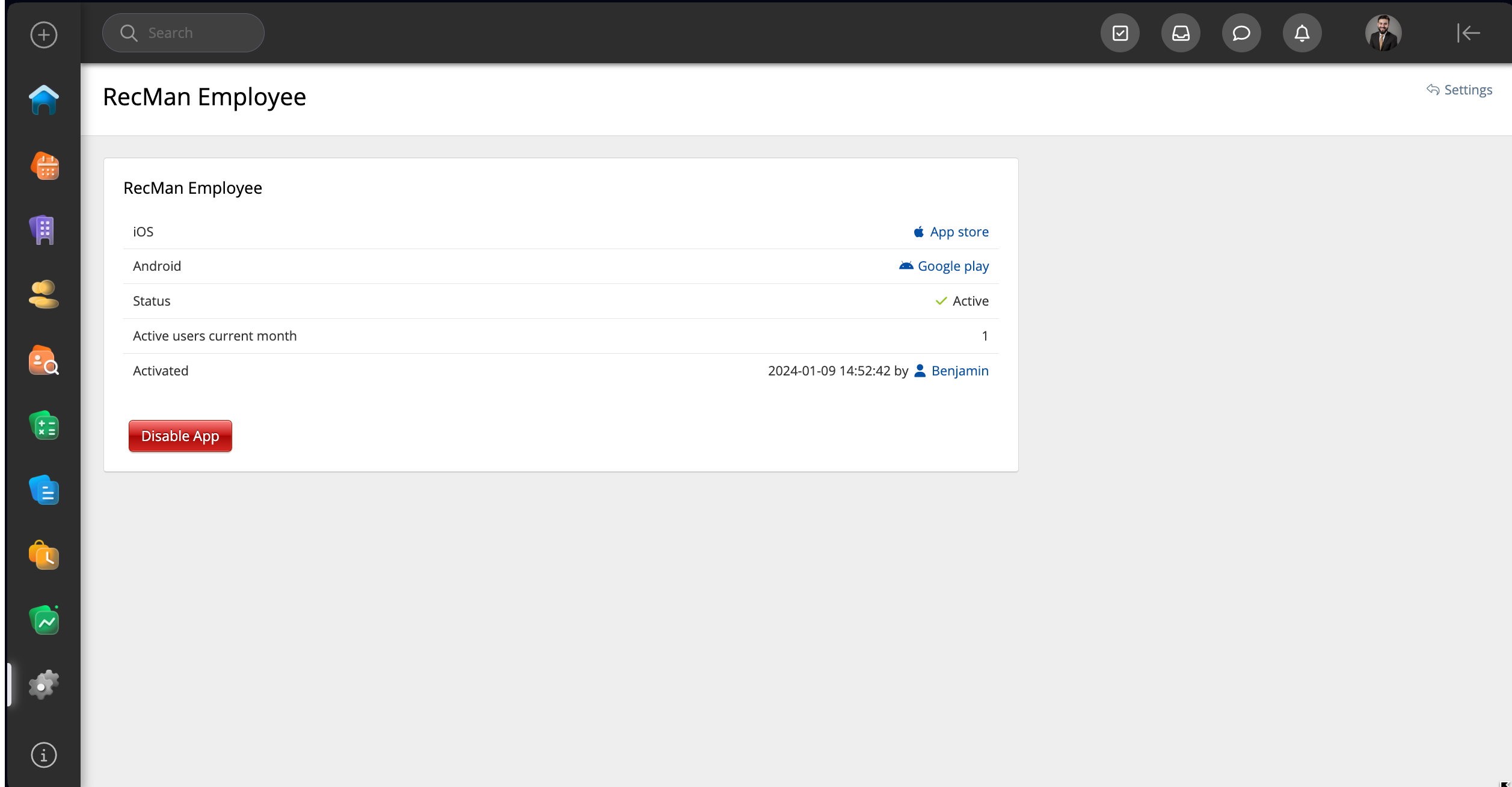This screenshot has height=787, width=1512.
Task: Open the Google play link for Android
Action: [944, 266]
